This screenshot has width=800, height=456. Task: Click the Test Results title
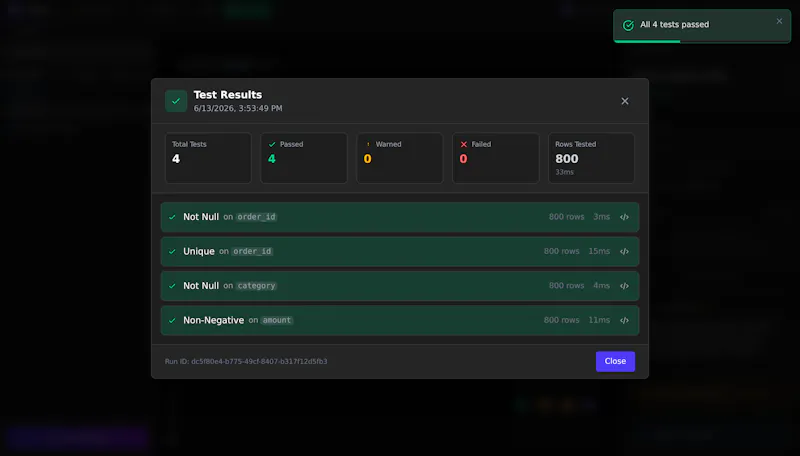coord(228,95)
